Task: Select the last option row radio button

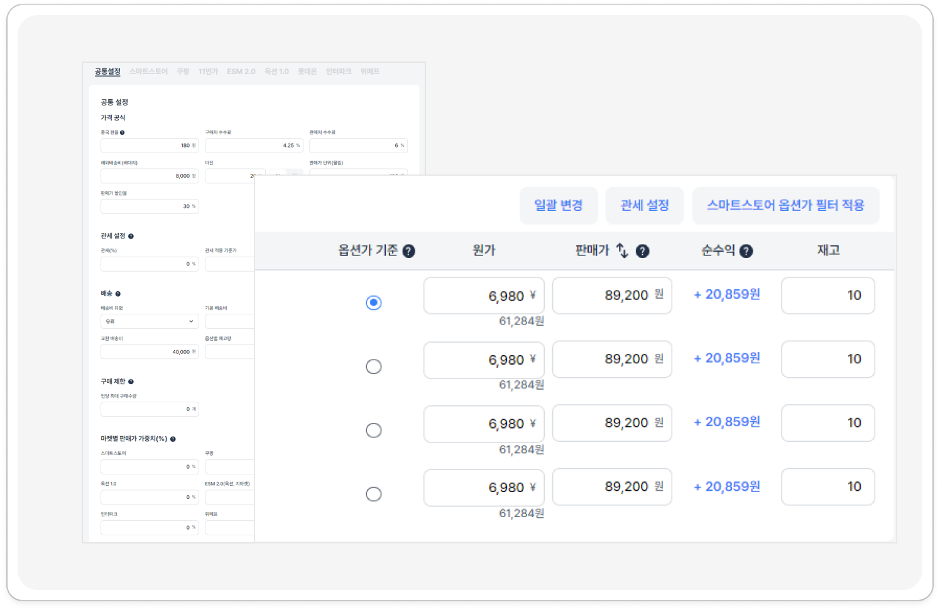Action: coord(374,493)
